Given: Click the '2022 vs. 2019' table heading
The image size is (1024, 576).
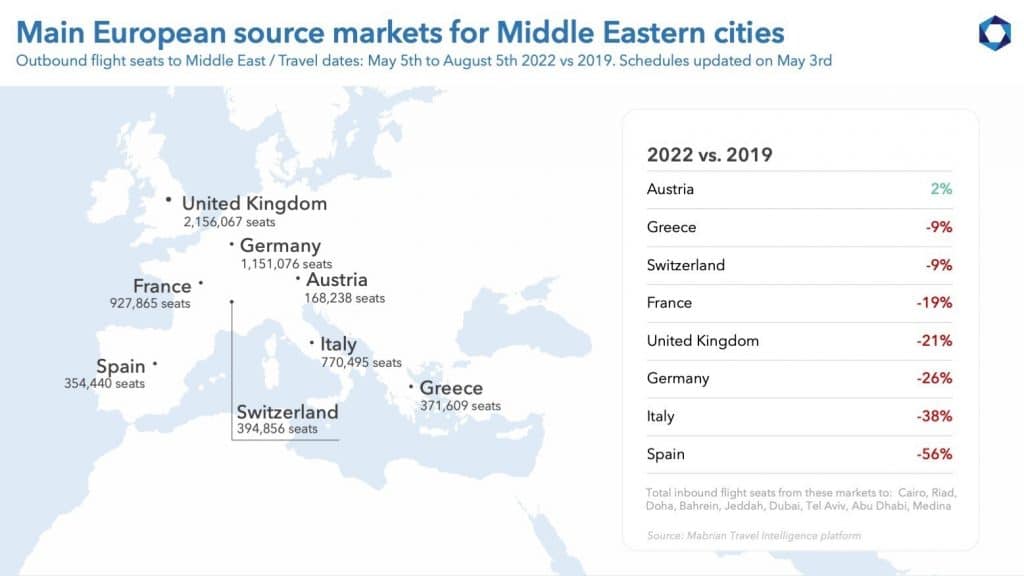Looking at the screenshot, I should tap(709, 155).
